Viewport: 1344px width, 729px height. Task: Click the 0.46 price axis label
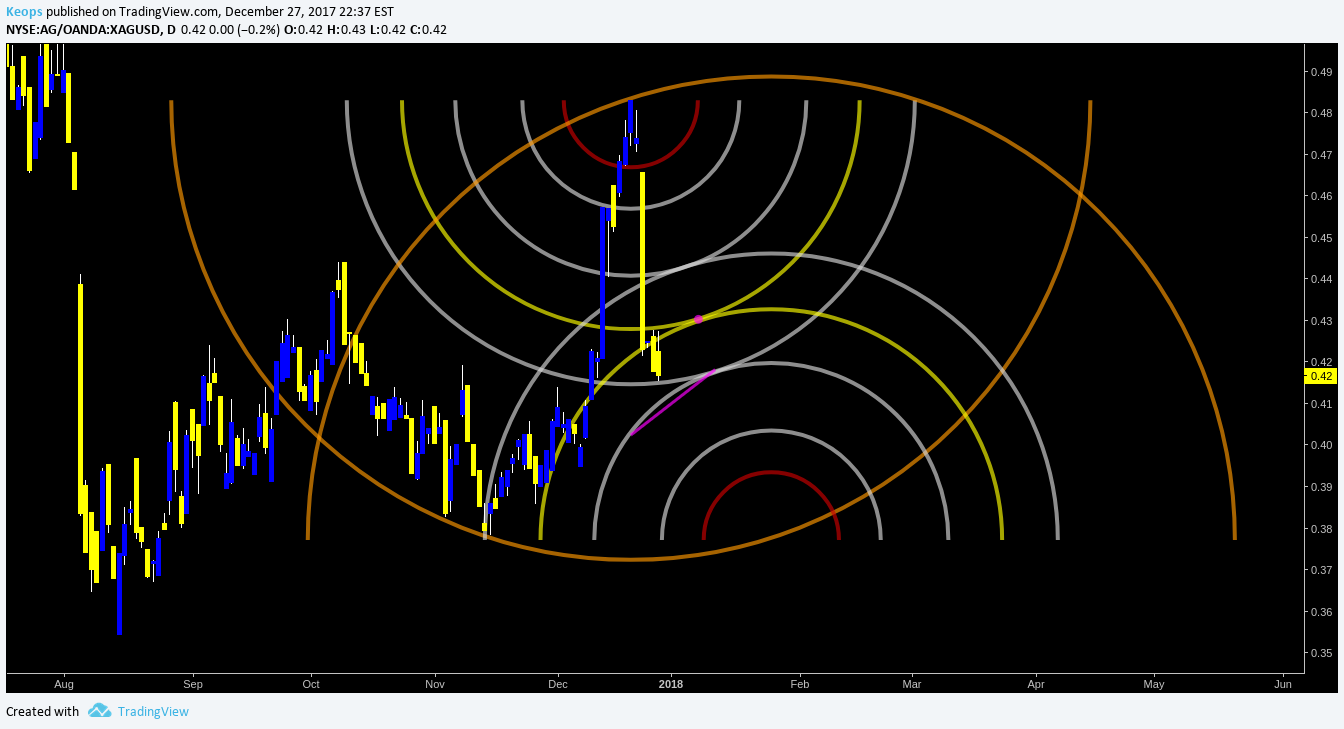[1321, 197]
